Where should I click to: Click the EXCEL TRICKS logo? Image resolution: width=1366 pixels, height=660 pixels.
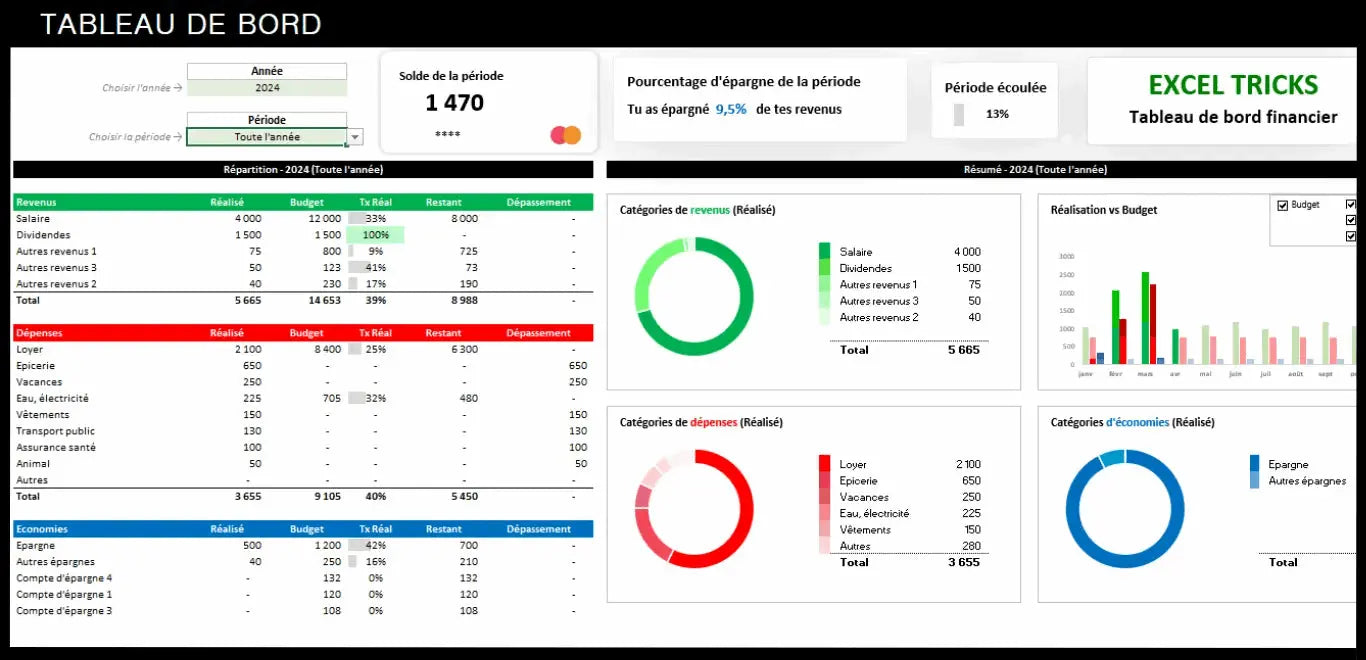[x=1233, y=86]
